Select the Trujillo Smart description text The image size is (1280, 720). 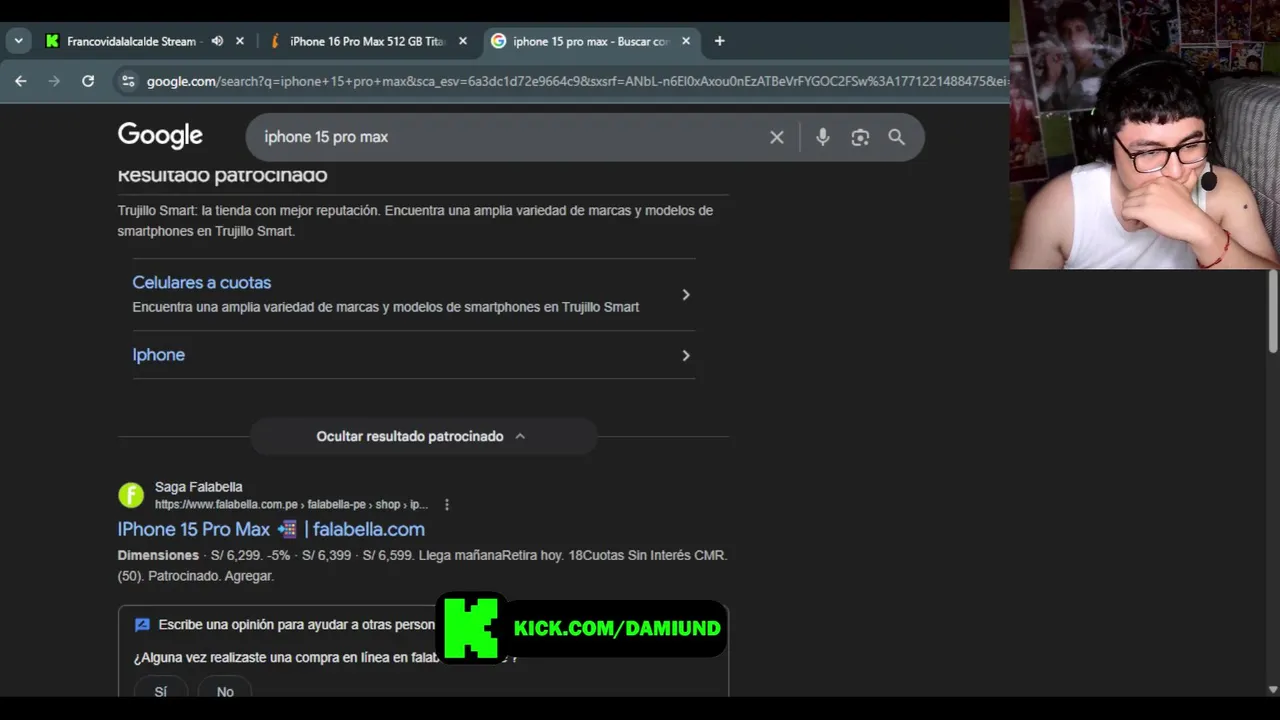click(x=415, y=220)
